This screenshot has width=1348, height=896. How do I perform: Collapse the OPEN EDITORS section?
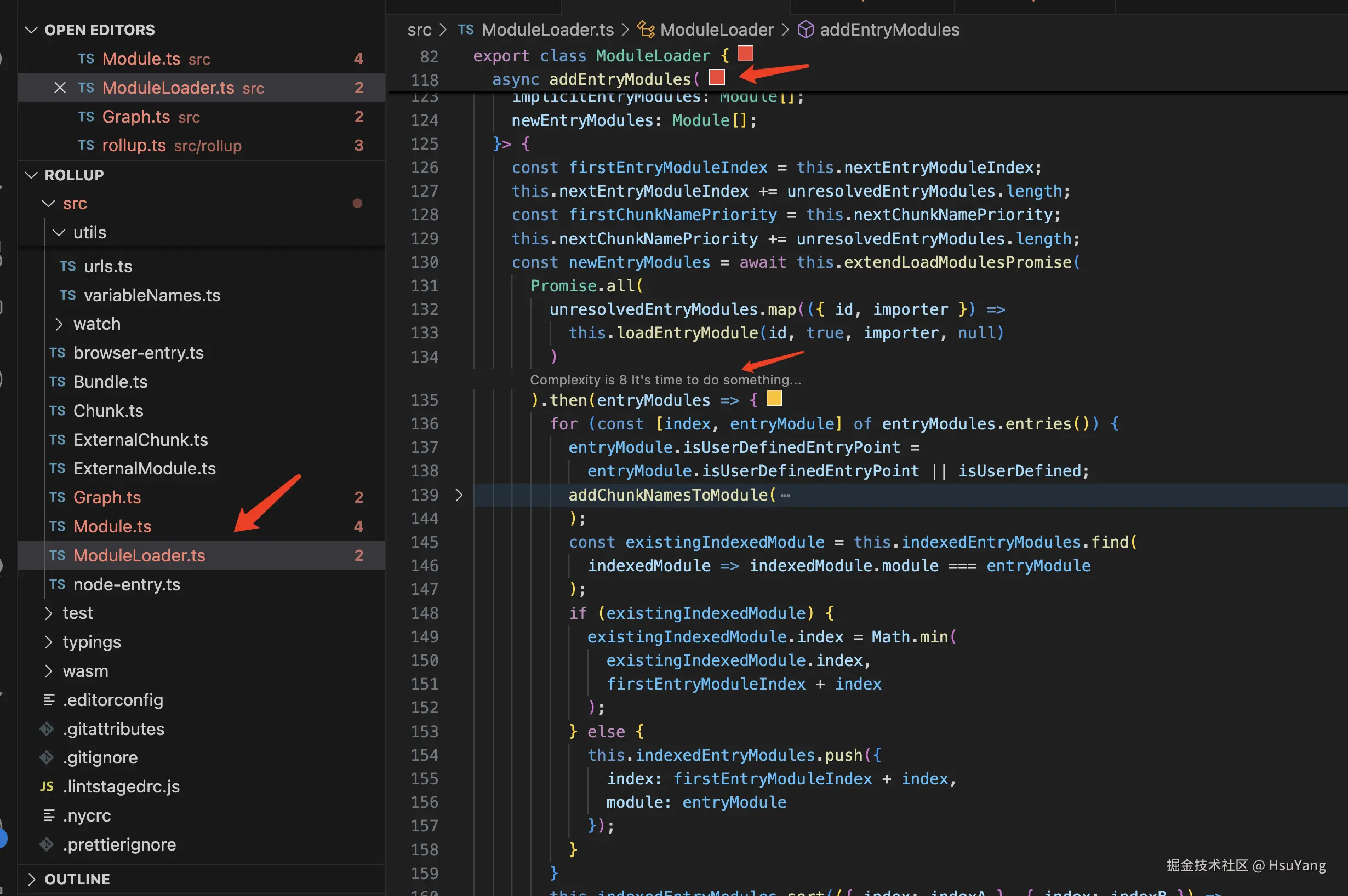tap(32, 30)
